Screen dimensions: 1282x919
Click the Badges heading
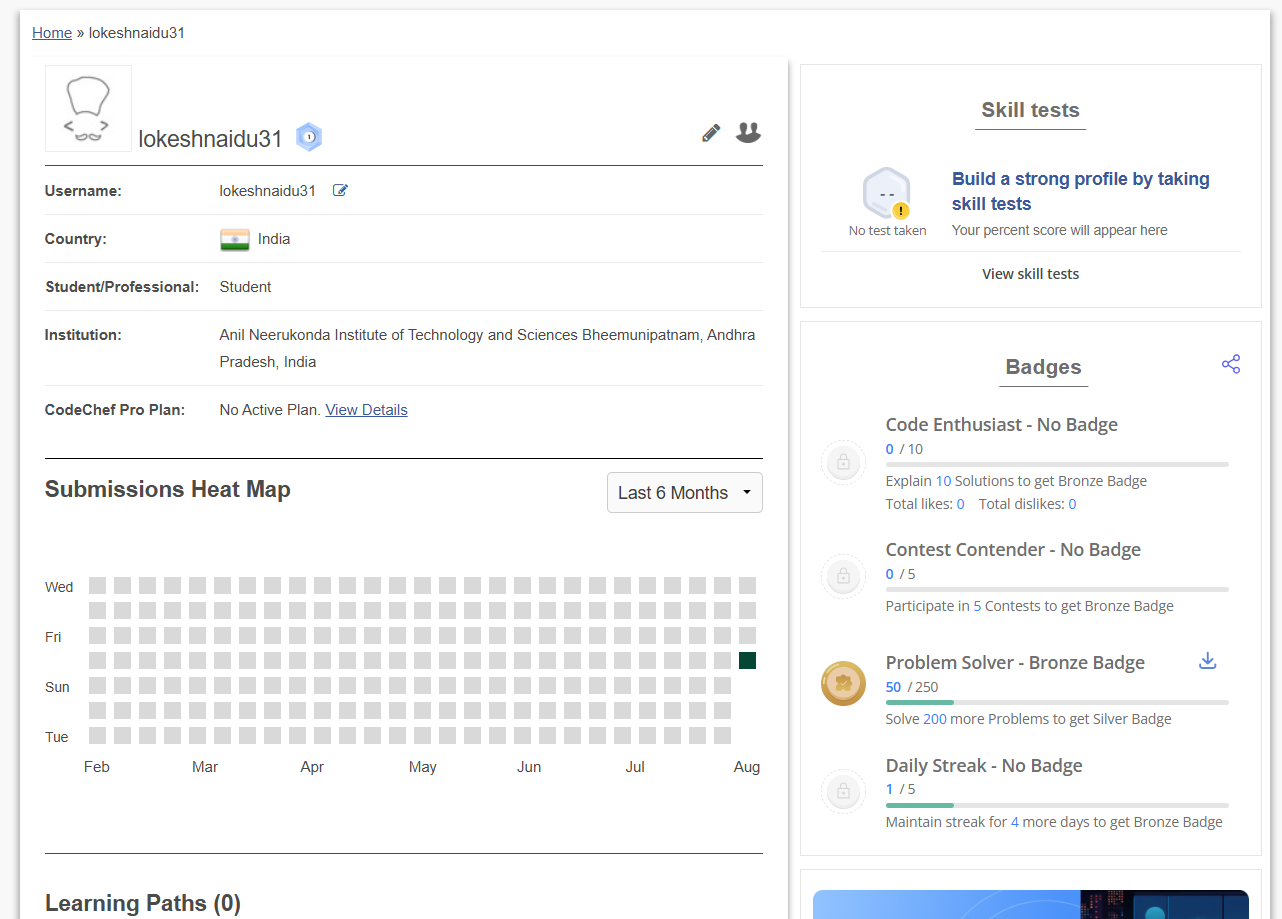coord(1044,367)
